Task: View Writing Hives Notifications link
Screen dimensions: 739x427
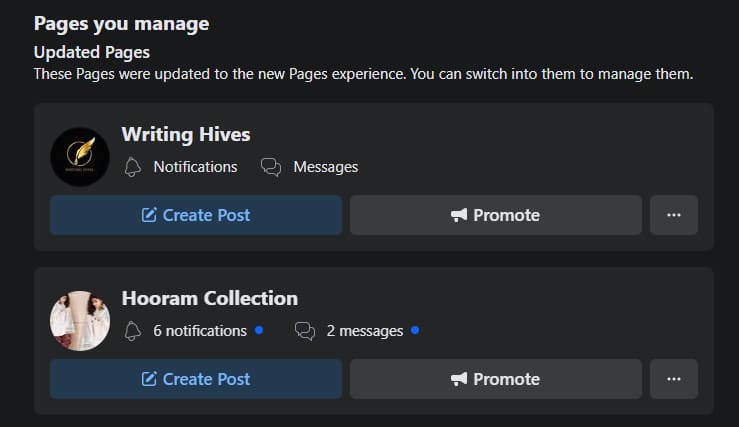Action: click(x=195, y=167)
